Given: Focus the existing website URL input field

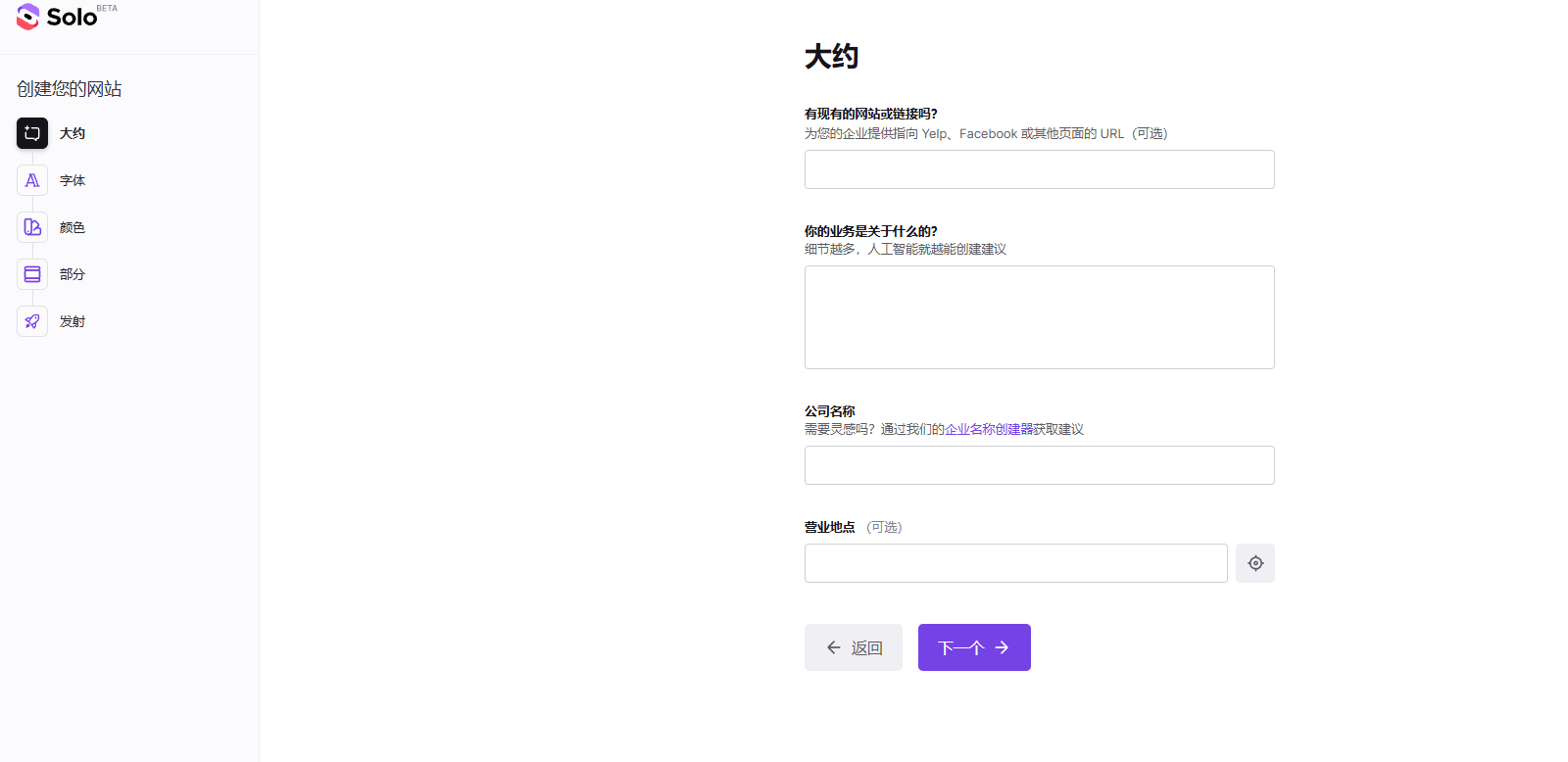Looking at the screenshot, I should pyautogui.click(x=1039, y=169).
